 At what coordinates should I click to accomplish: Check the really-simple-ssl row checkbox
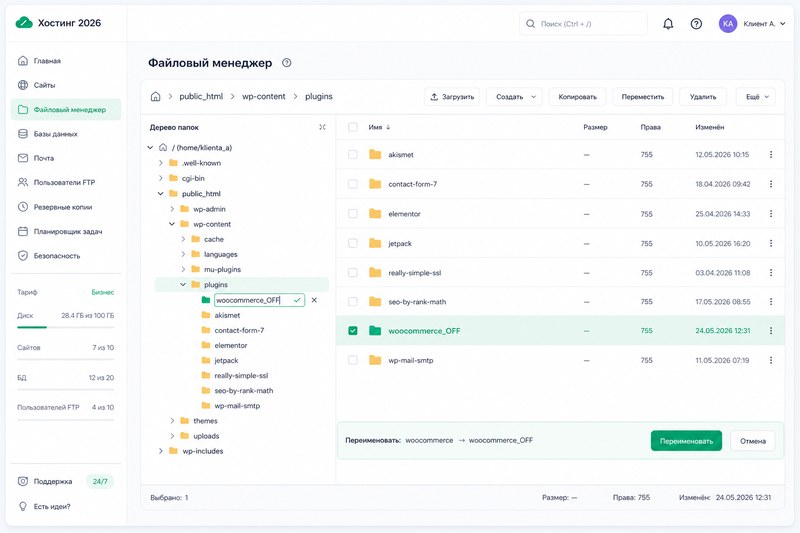click(x=353, y=273)
